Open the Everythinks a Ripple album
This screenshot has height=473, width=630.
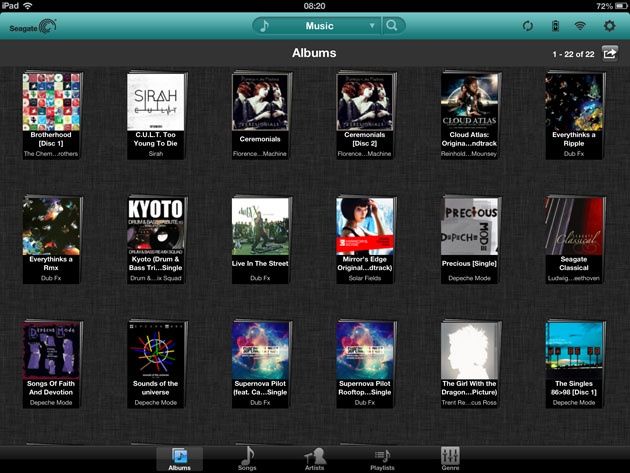point(574,116)
